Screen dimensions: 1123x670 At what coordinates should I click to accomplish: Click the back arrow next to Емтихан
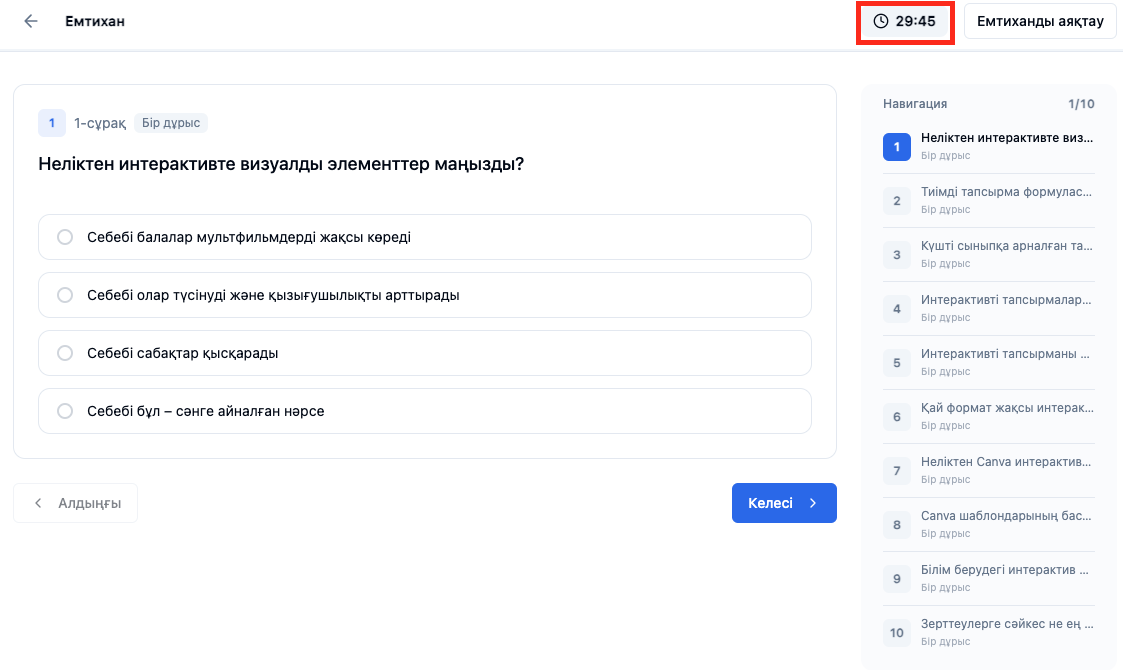[x=30, y=21]
